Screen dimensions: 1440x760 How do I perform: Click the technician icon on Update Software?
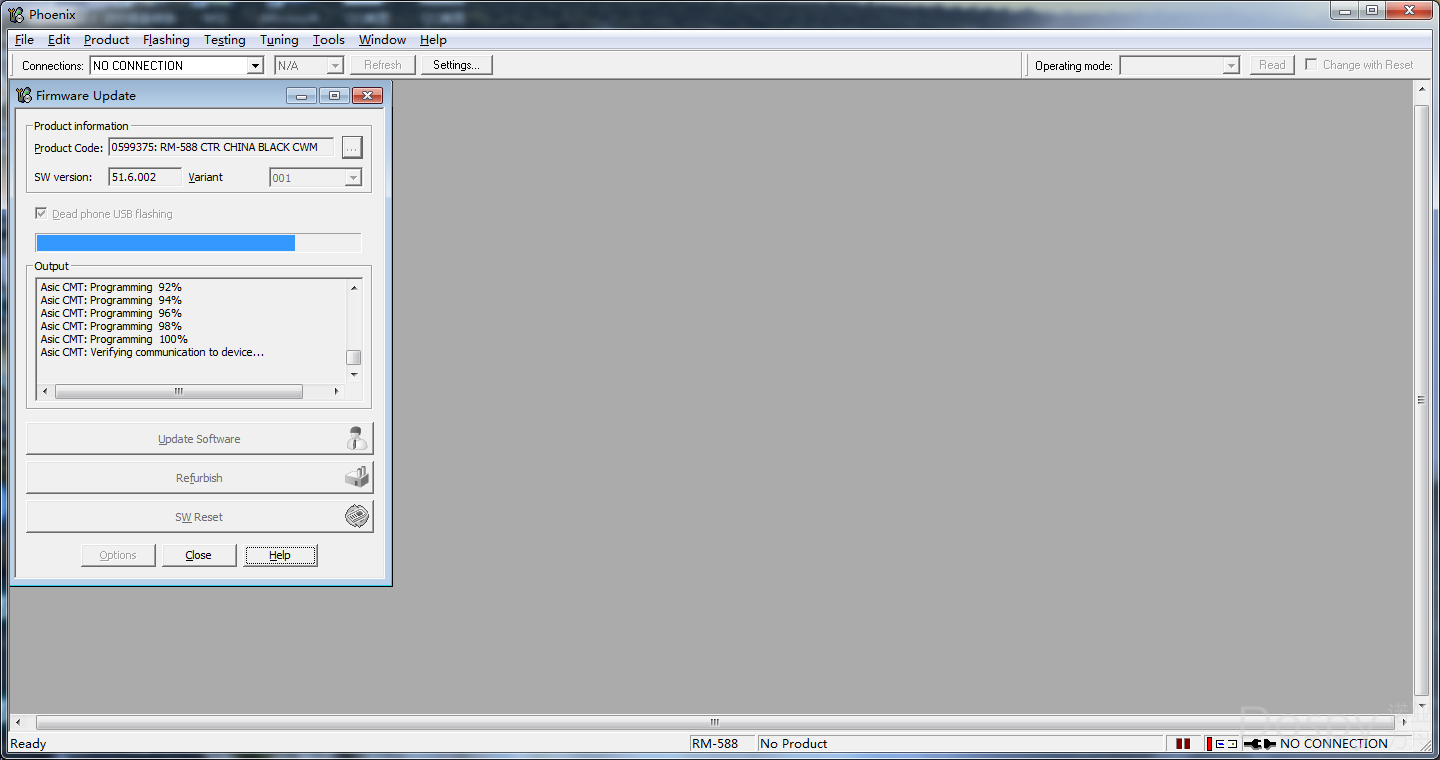click(356, 438)
